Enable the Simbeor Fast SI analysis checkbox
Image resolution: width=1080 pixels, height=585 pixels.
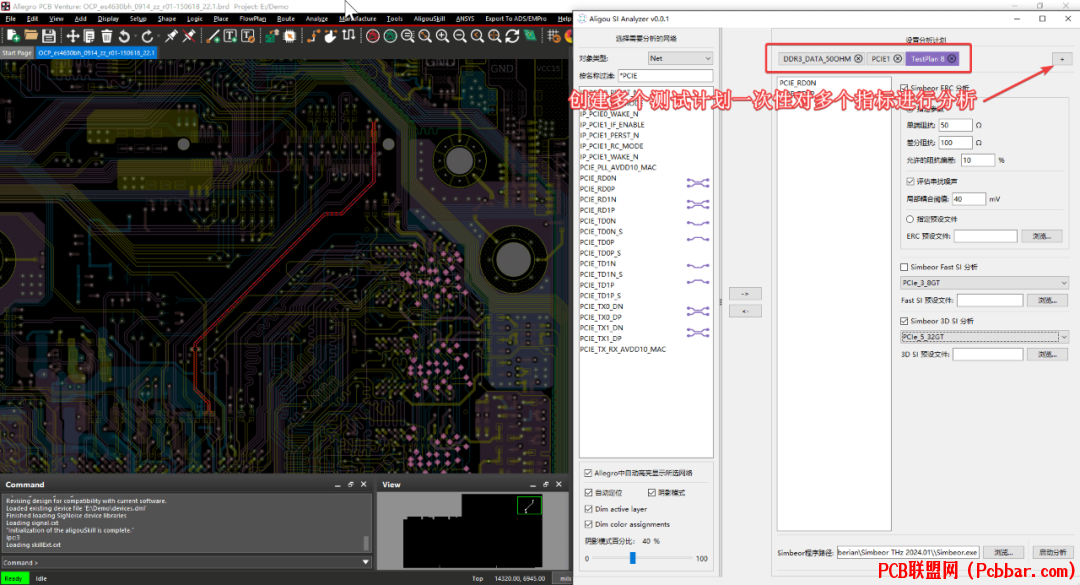904,267
